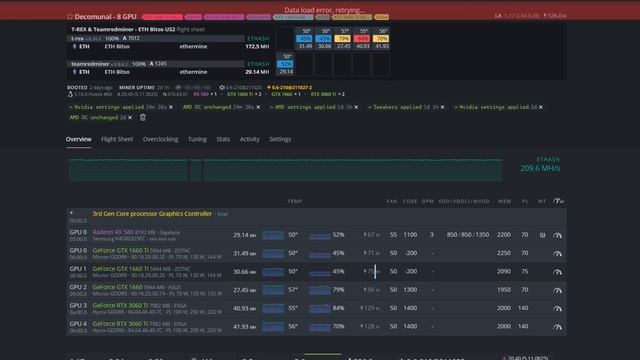The height and width of the screenshot is (360, 640).
Task: Click 'ETH Bitso' wallet under teamredminer
Action: pyautogui.click(x=117, y=72)
